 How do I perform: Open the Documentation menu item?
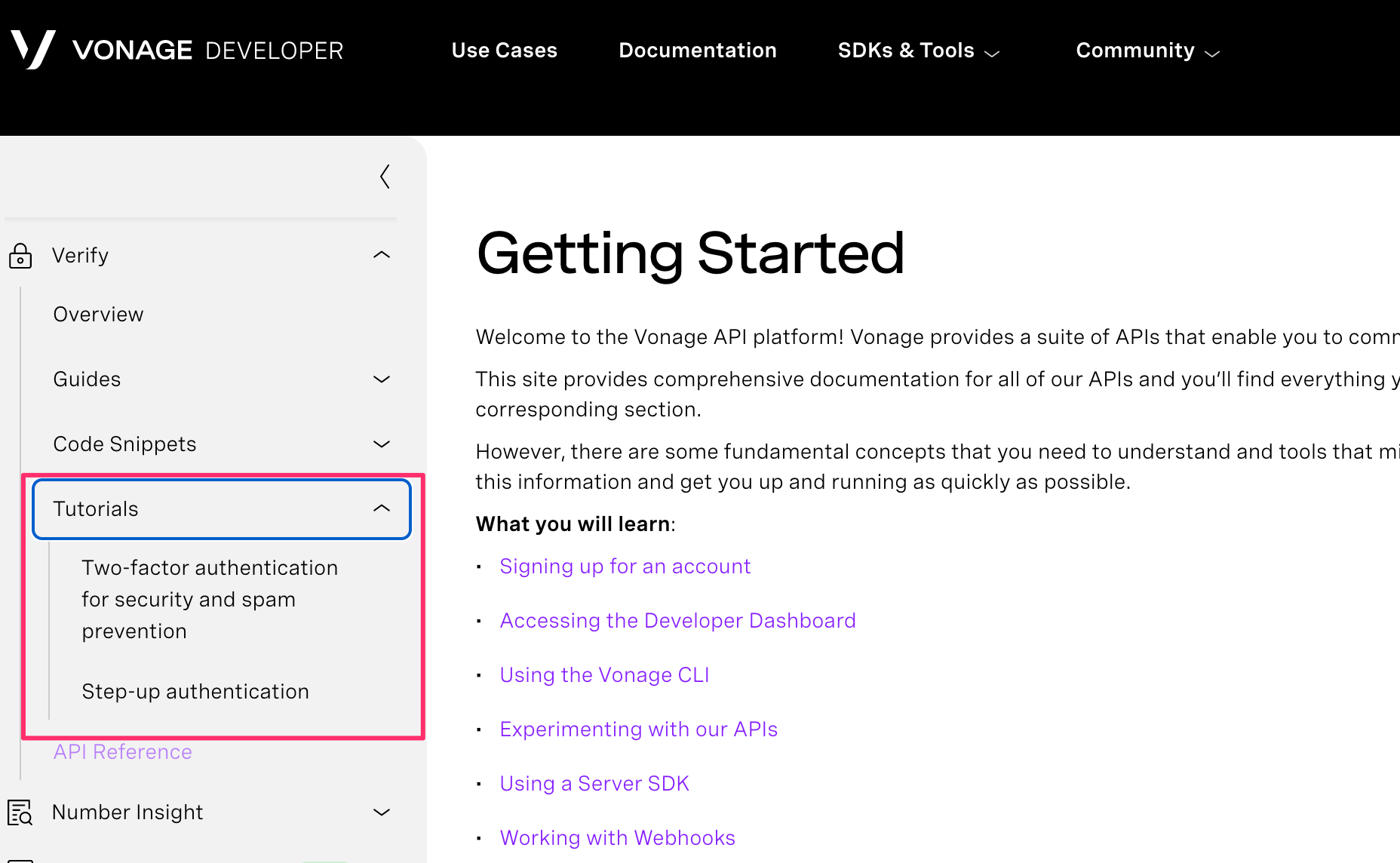click(x=697, y=51)
